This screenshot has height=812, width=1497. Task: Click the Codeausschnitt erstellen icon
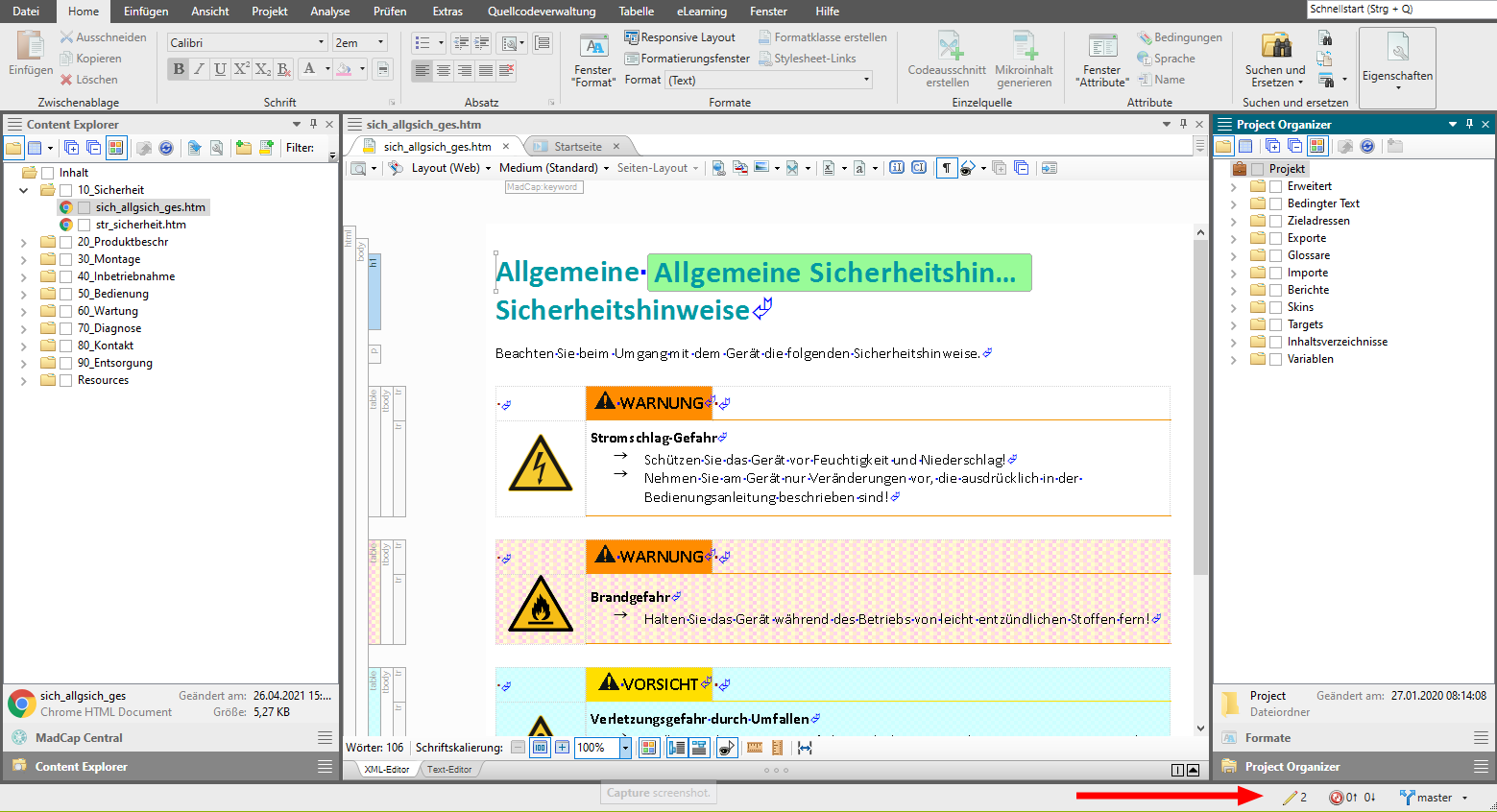tap(947, 60)
